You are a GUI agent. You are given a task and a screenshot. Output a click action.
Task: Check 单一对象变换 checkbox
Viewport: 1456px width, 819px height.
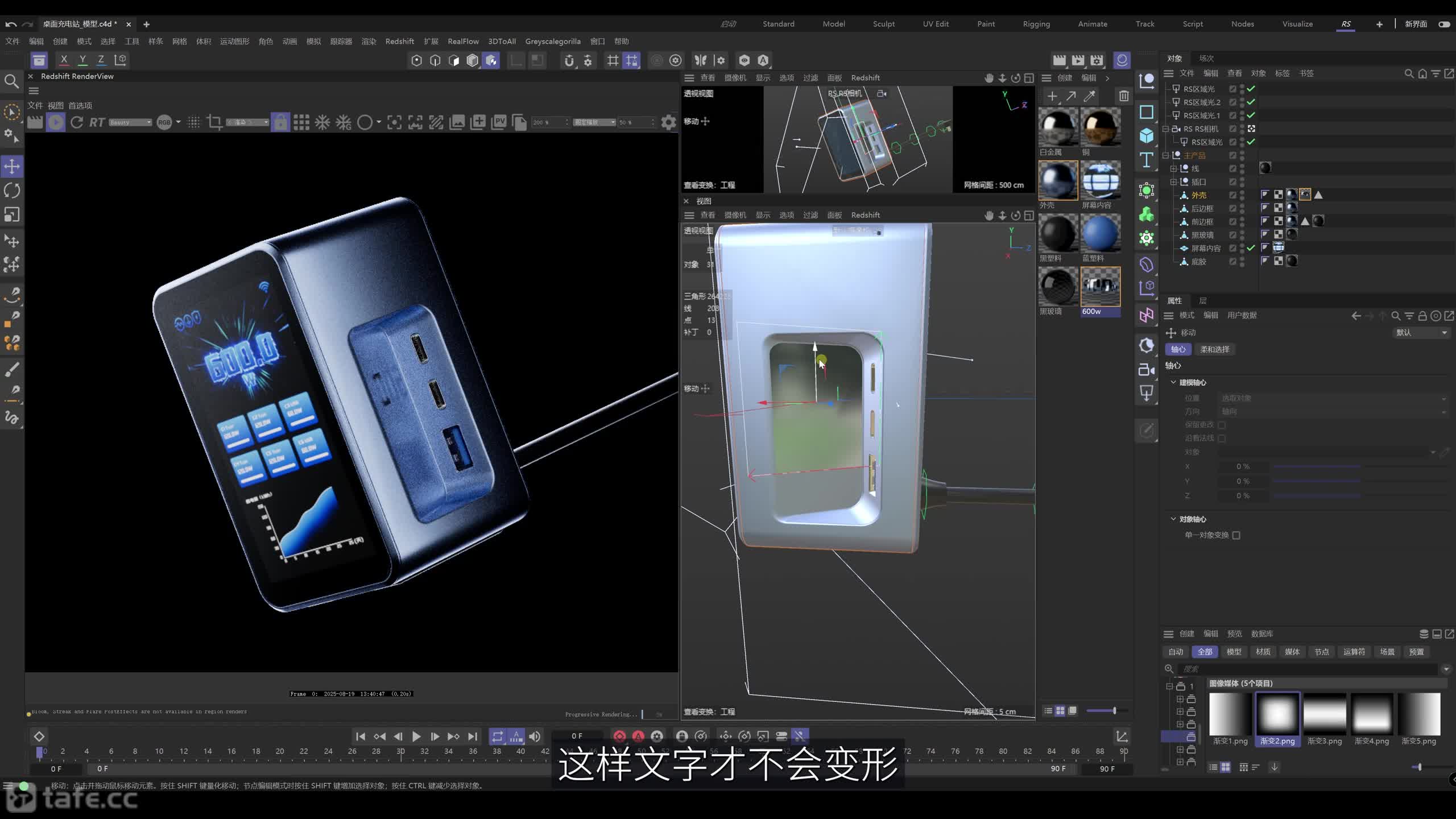[1236, 535]
